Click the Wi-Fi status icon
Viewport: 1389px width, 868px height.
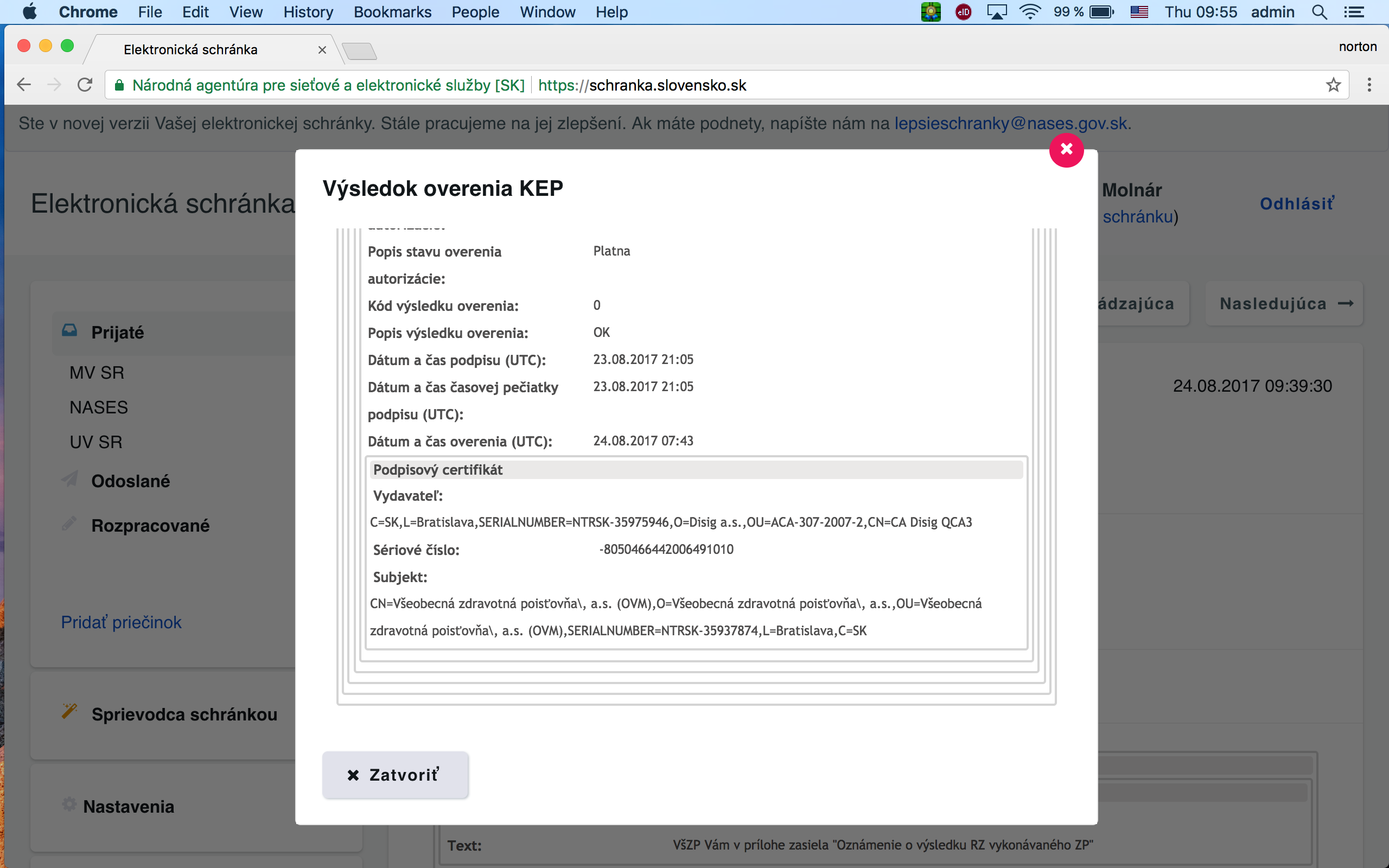1030,12
